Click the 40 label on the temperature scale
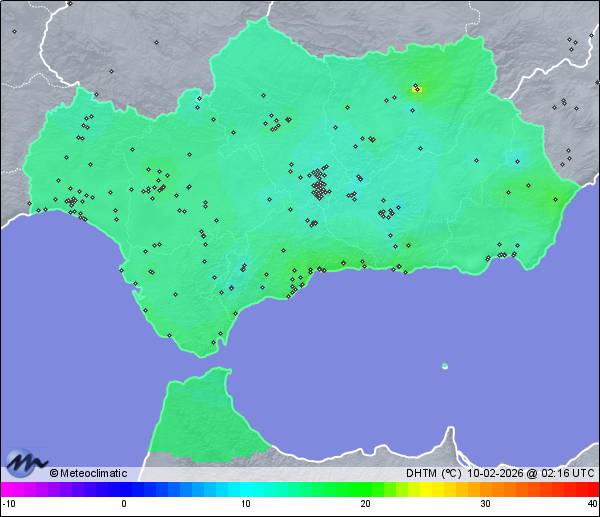Screen dimensions: 600x517 coord(592,504)
